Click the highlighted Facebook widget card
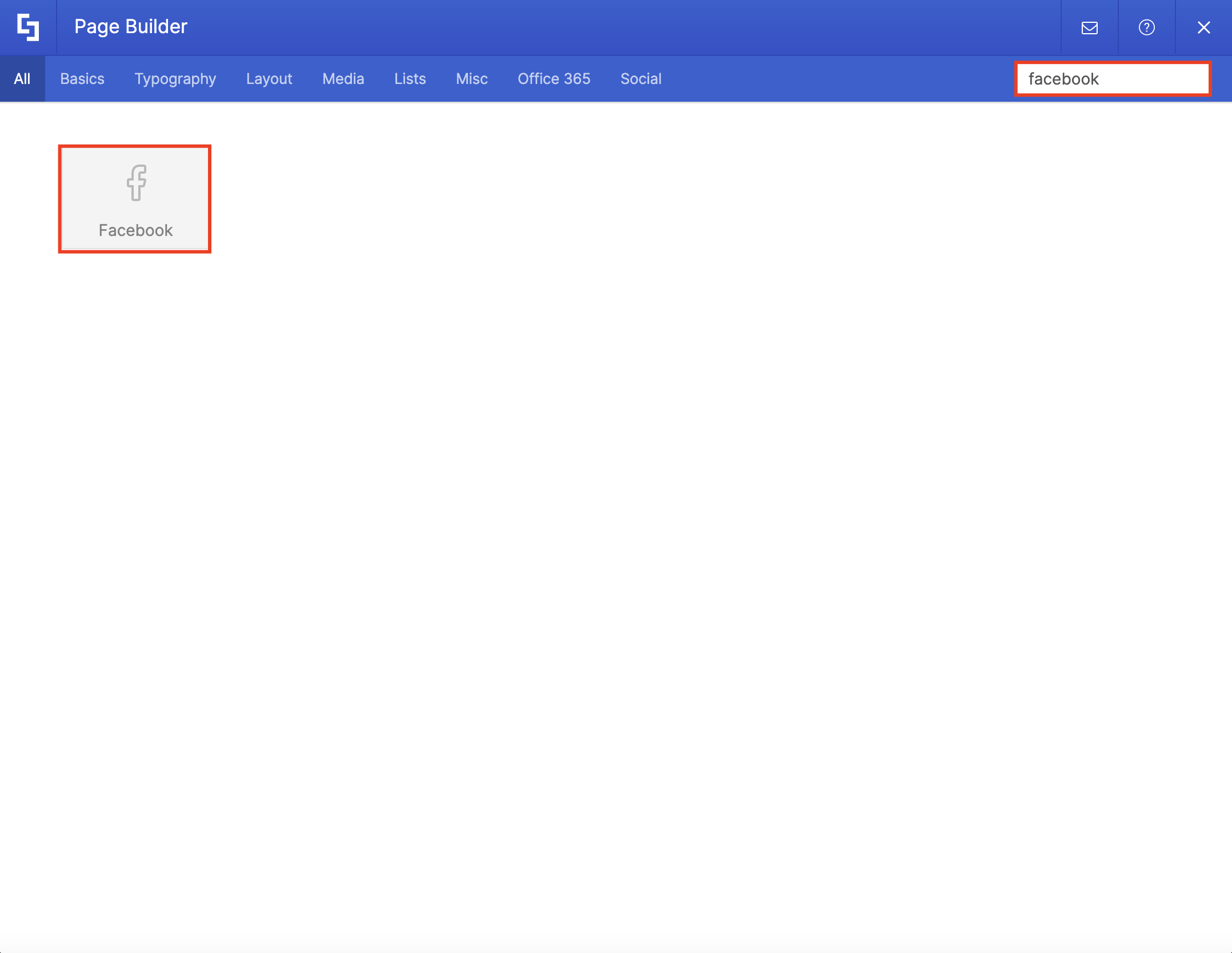 (x=135, y=199)
